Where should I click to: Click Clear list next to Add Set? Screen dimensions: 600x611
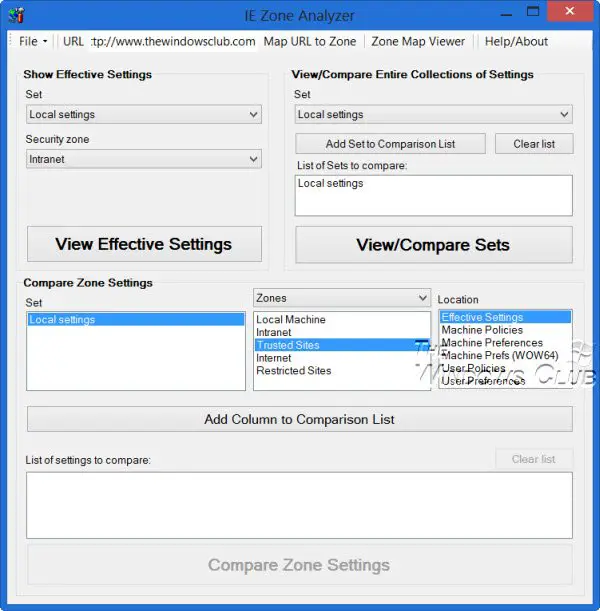point(534,144)
